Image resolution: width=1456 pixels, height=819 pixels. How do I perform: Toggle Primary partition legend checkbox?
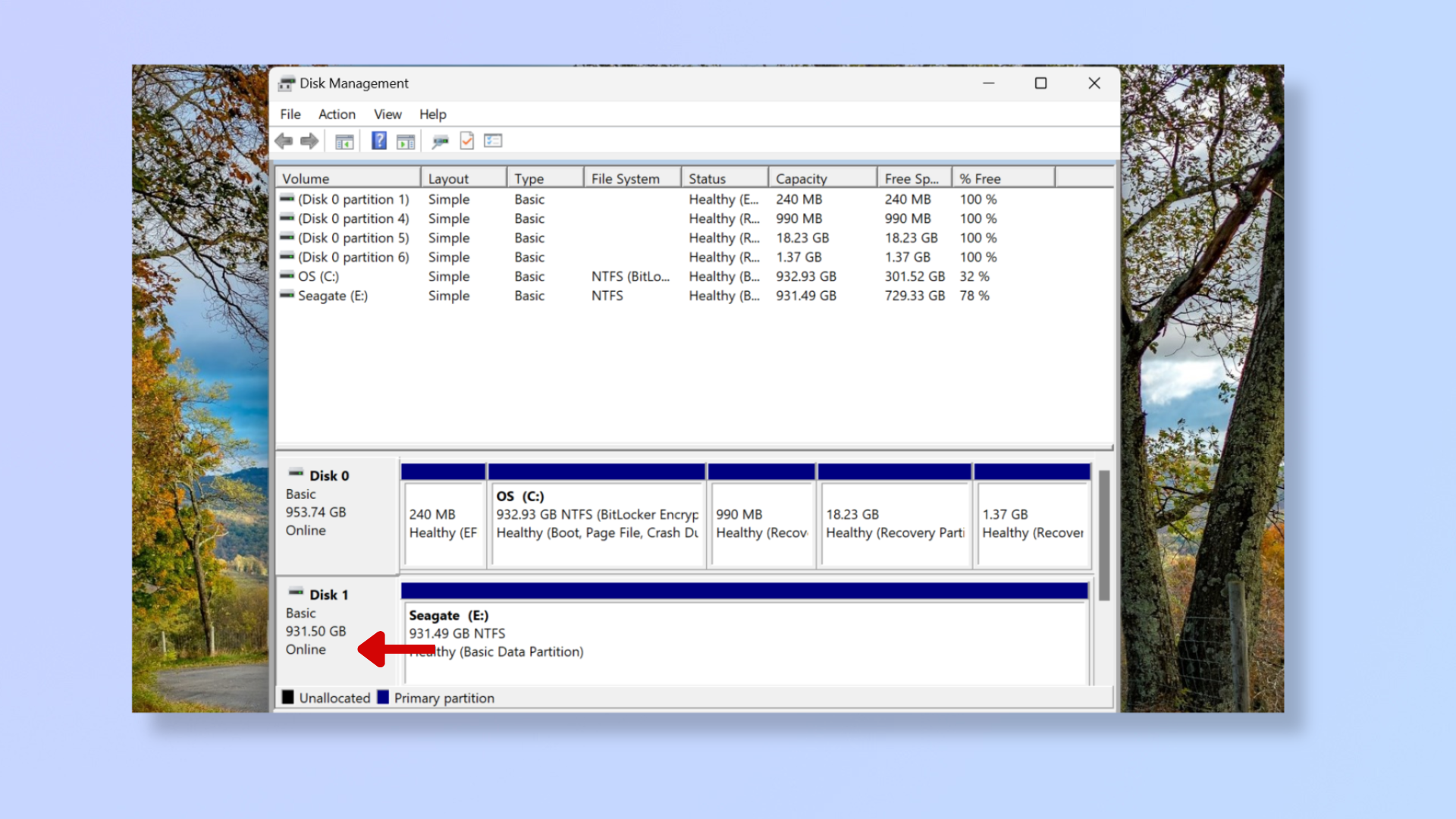(382, 697)
